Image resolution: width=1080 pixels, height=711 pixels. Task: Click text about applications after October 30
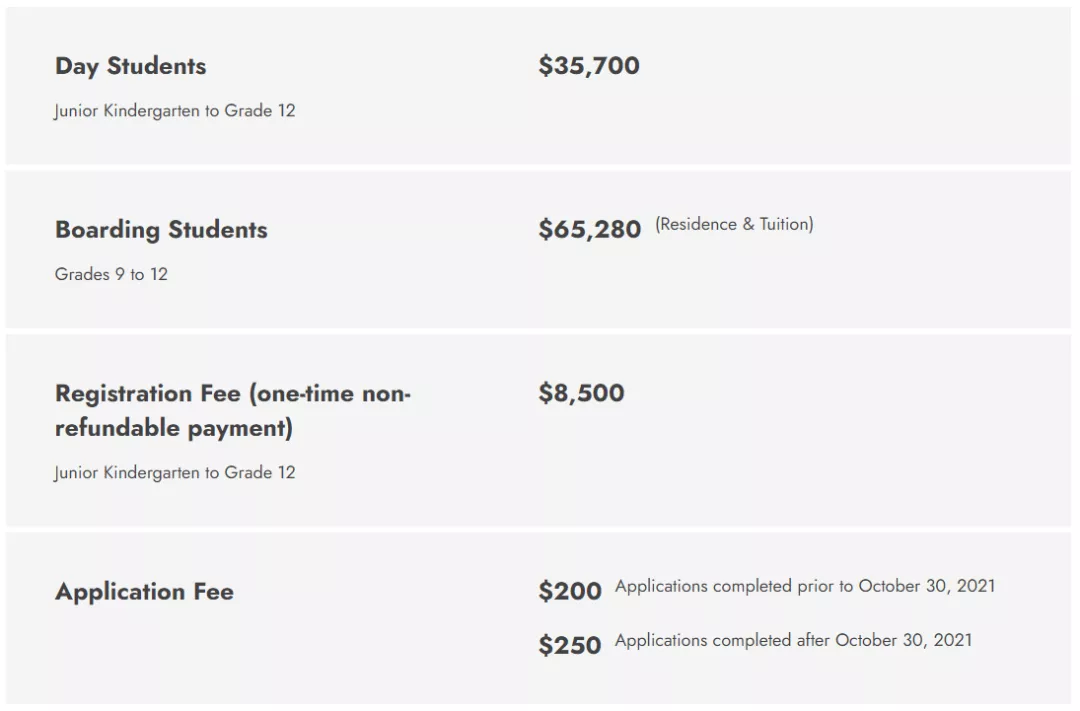[793, 641]
